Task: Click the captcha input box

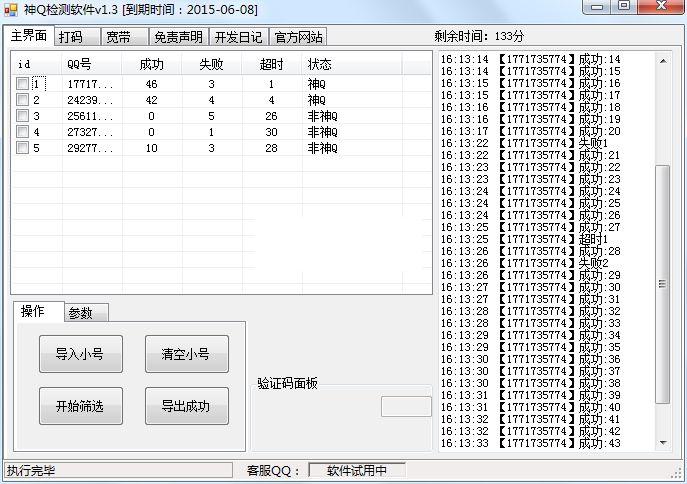Action: tap(406, 407)
